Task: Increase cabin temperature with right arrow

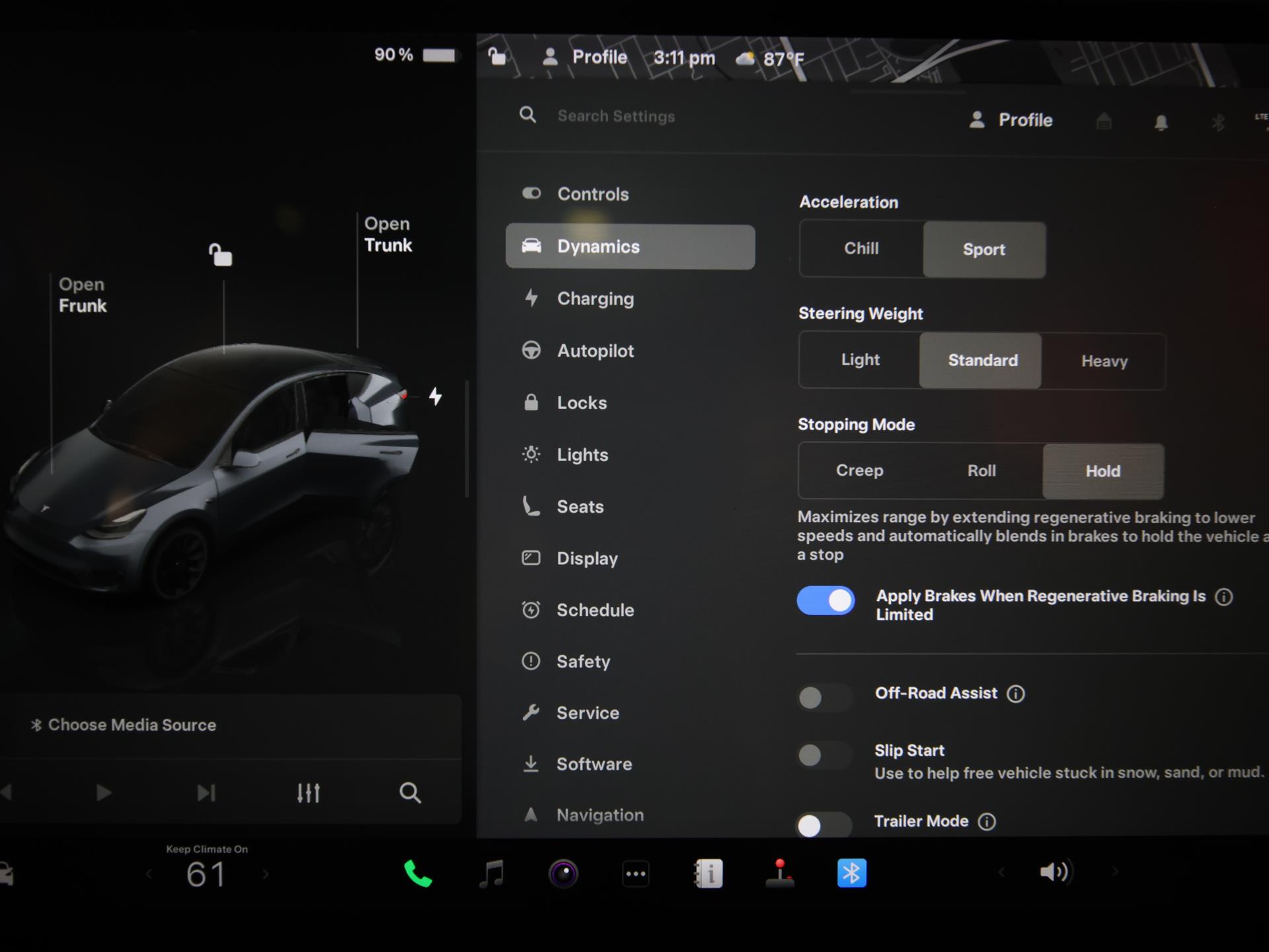Action: (x=266, y=875)
